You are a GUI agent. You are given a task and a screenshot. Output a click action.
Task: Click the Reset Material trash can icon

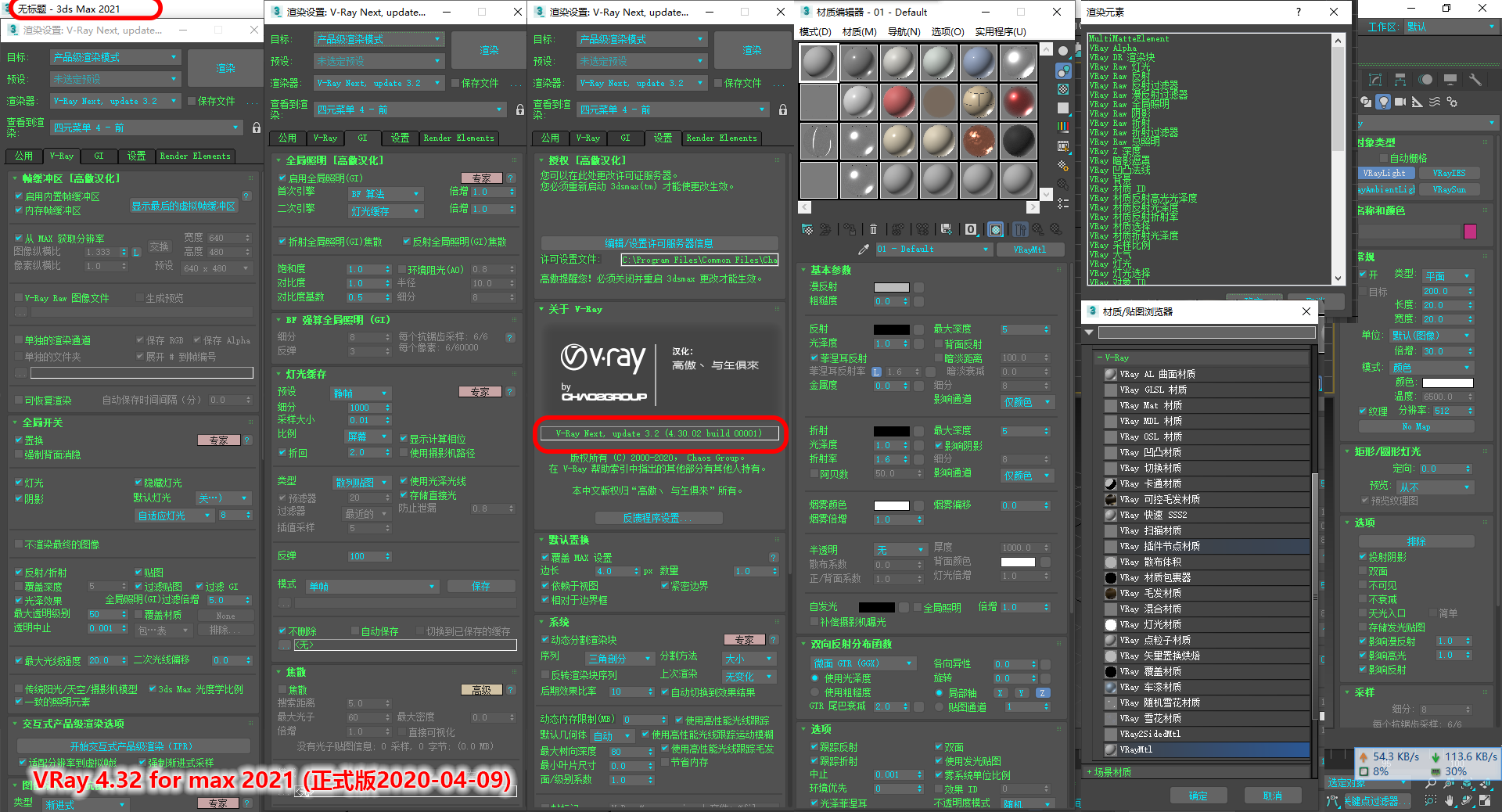[874, 229]
